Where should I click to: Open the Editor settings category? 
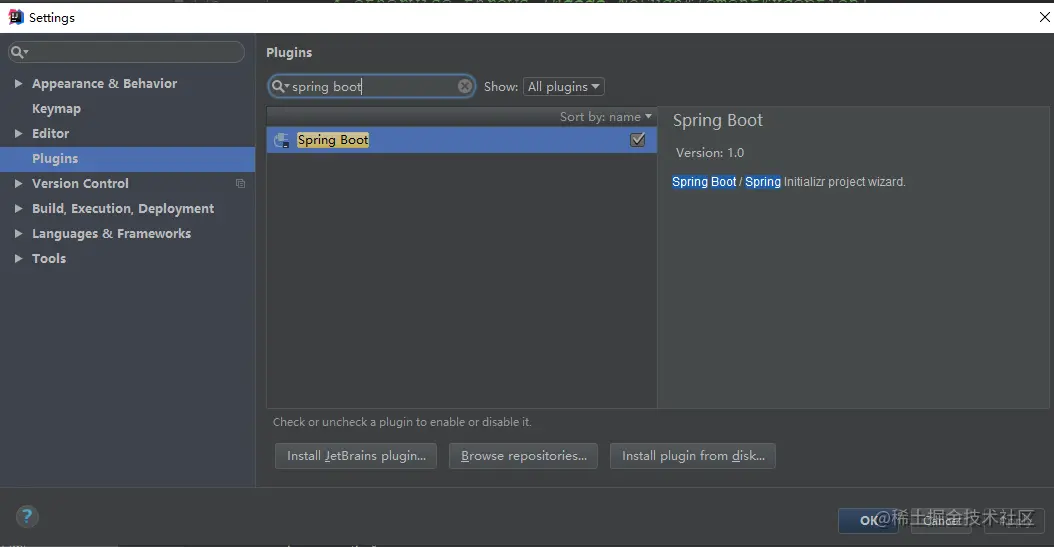[x=50, y=134]
